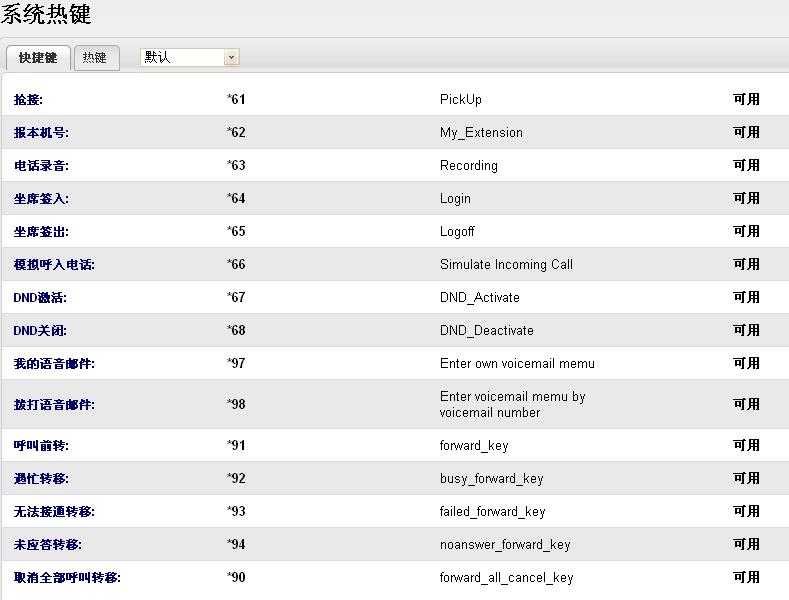The image size is (789, 600).
Task: Click the Simulate Incoming Call description
Action: 506,265
